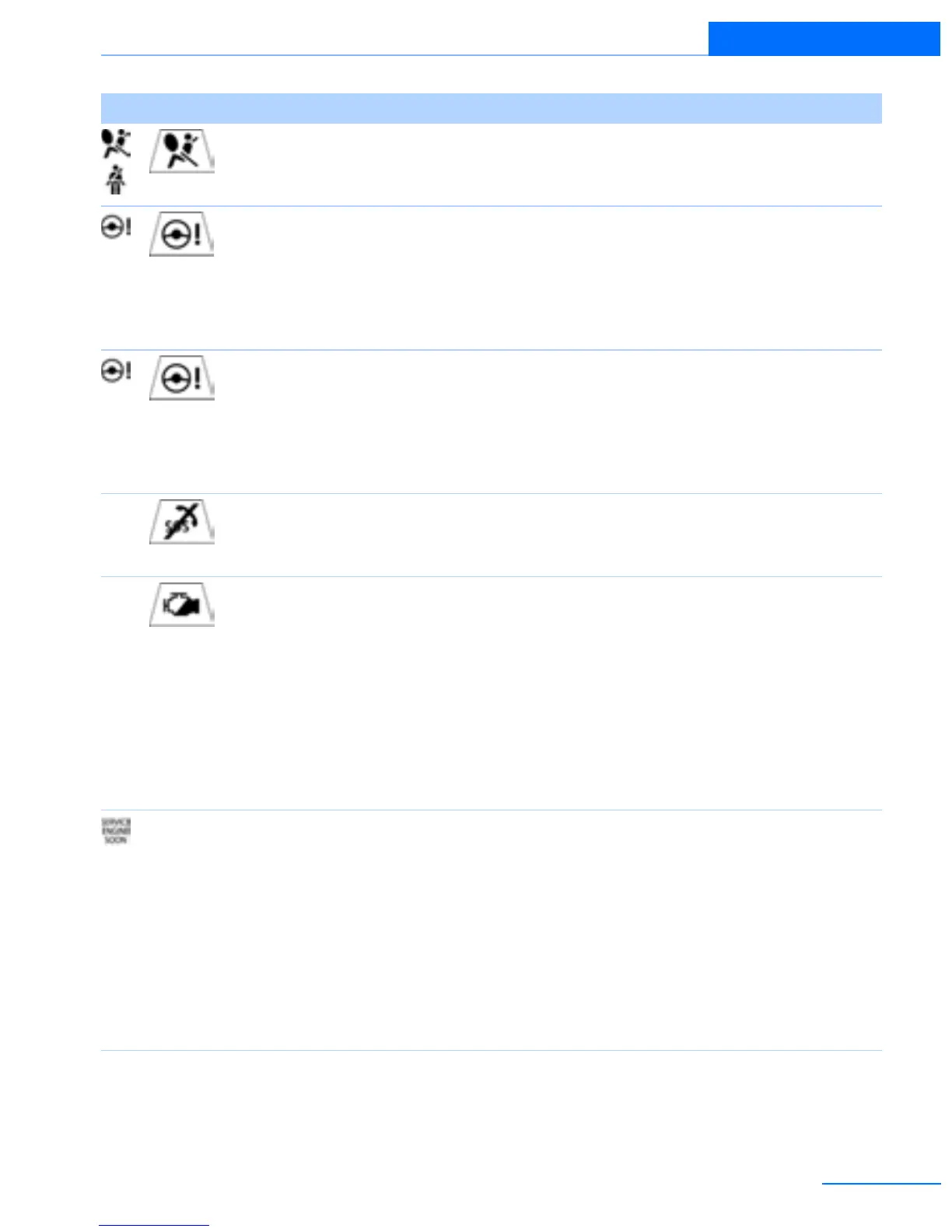The height and width of the screenshot is (1232, 952).
Task: Click the second framed steering wheel warning icon
Action: click(x=182, y=378)
